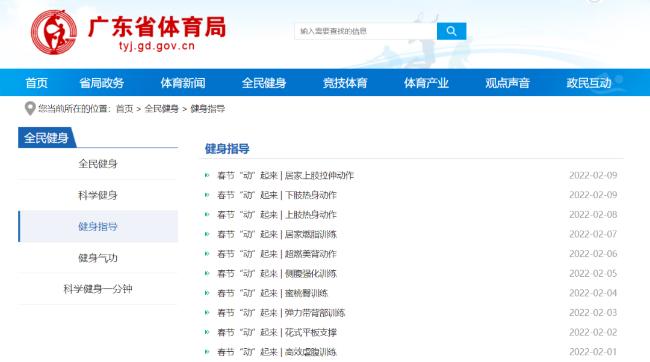Click the date 2022-02-01
The image size is (650, 362).
(x=593, y=352)
